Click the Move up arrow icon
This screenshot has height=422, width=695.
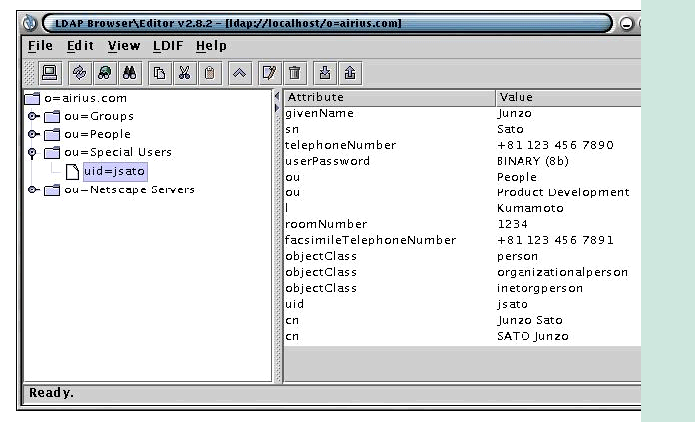(239, 73)
